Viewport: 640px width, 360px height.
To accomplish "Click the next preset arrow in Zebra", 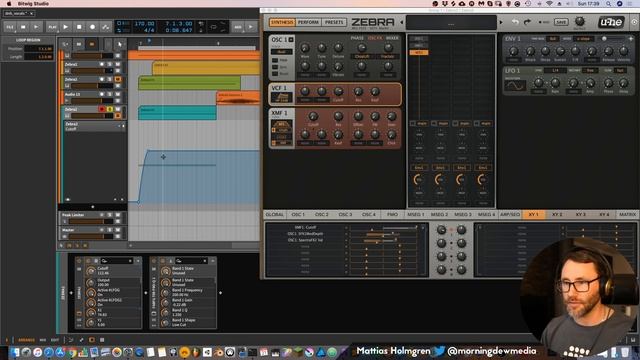I will point(501,22).
